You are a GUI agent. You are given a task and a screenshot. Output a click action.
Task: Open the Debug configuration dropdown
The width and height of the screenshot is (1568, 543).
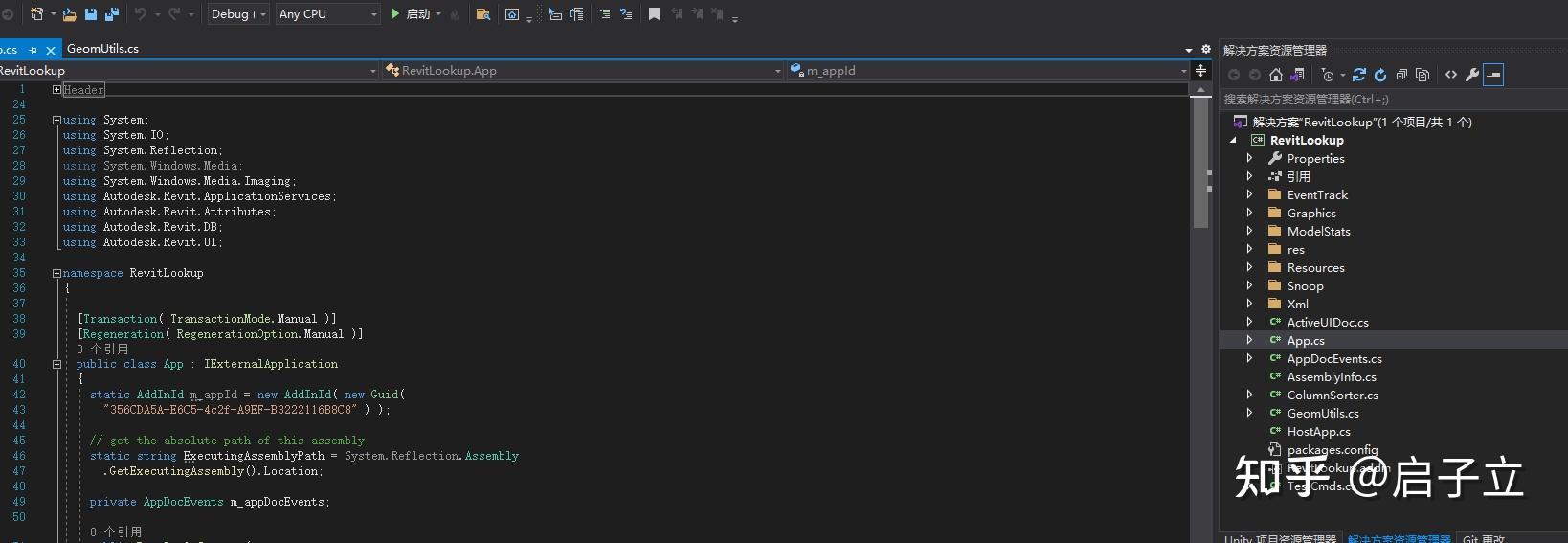tap(238, 14)
